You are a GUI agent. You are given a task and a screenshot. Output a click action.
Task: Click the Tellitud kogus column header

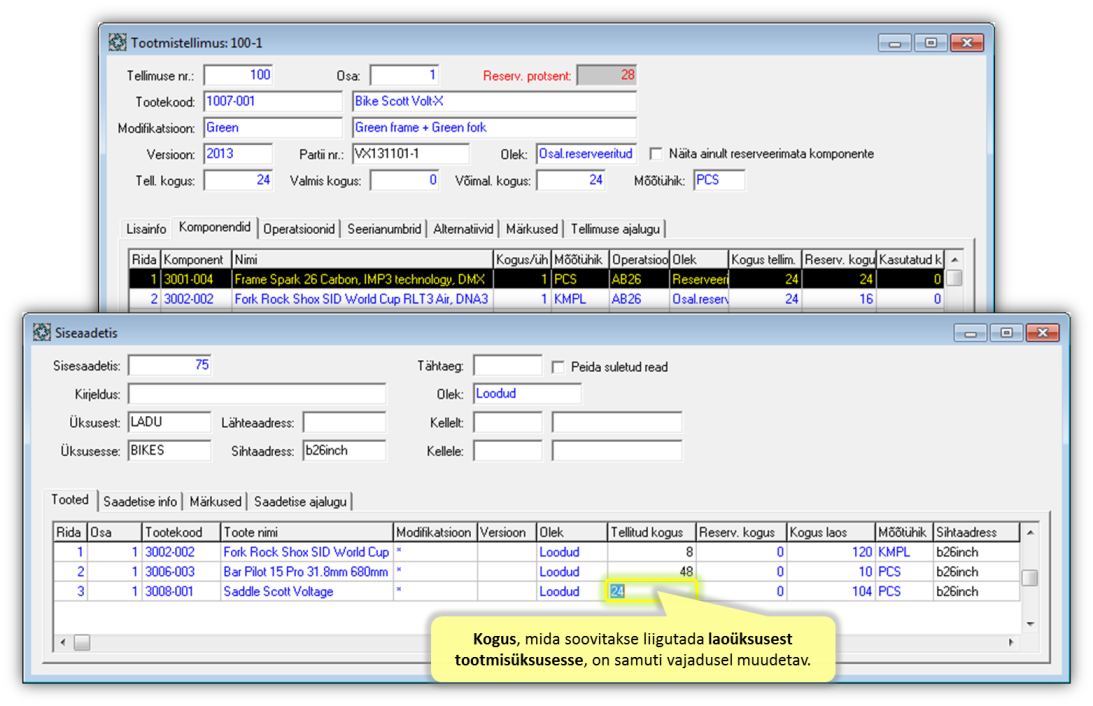coord(651,532)
